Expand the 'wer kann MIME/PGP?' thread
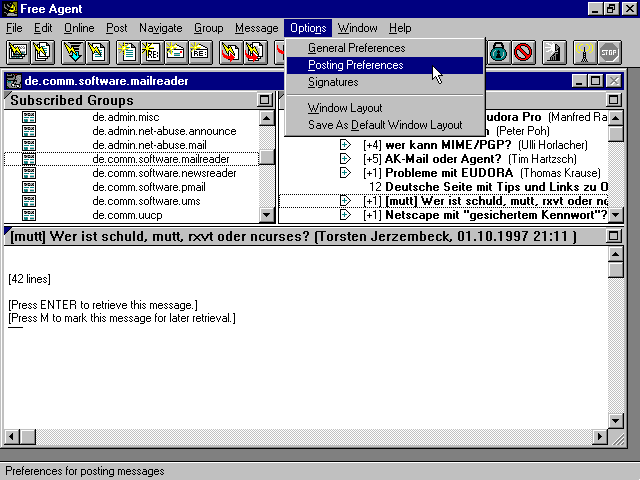Viewport: 640px width, 480px height. pyautogui.click(x=345, y=144)
